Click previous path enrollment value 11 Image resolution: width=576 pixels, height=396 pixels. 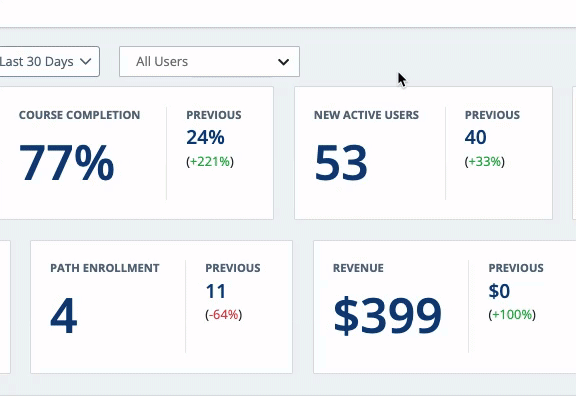pyautogui.click(x=216, y=291)
